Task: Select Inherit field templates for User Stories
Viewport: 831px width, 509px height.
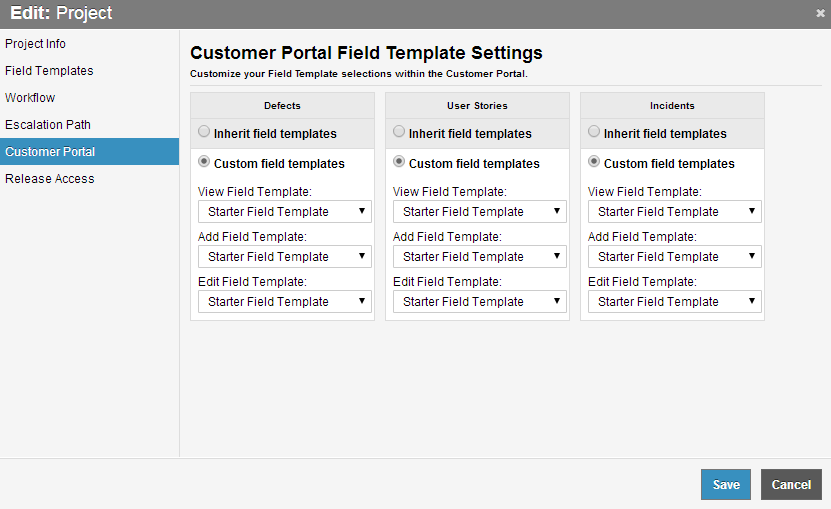Action: tap(399, 131)
